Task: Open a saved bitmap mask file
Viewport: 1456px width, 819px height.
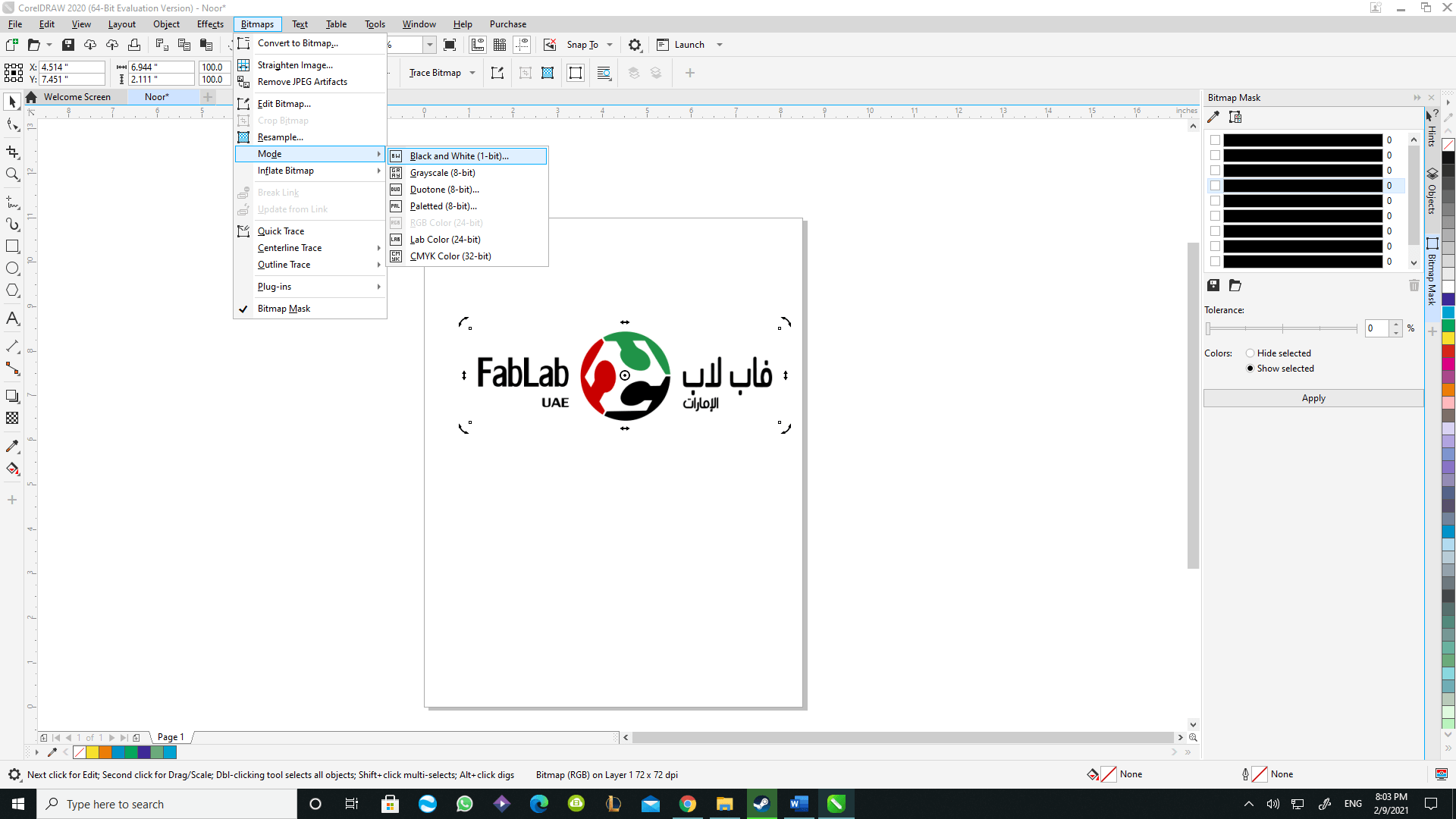Action: (1235, 285)
